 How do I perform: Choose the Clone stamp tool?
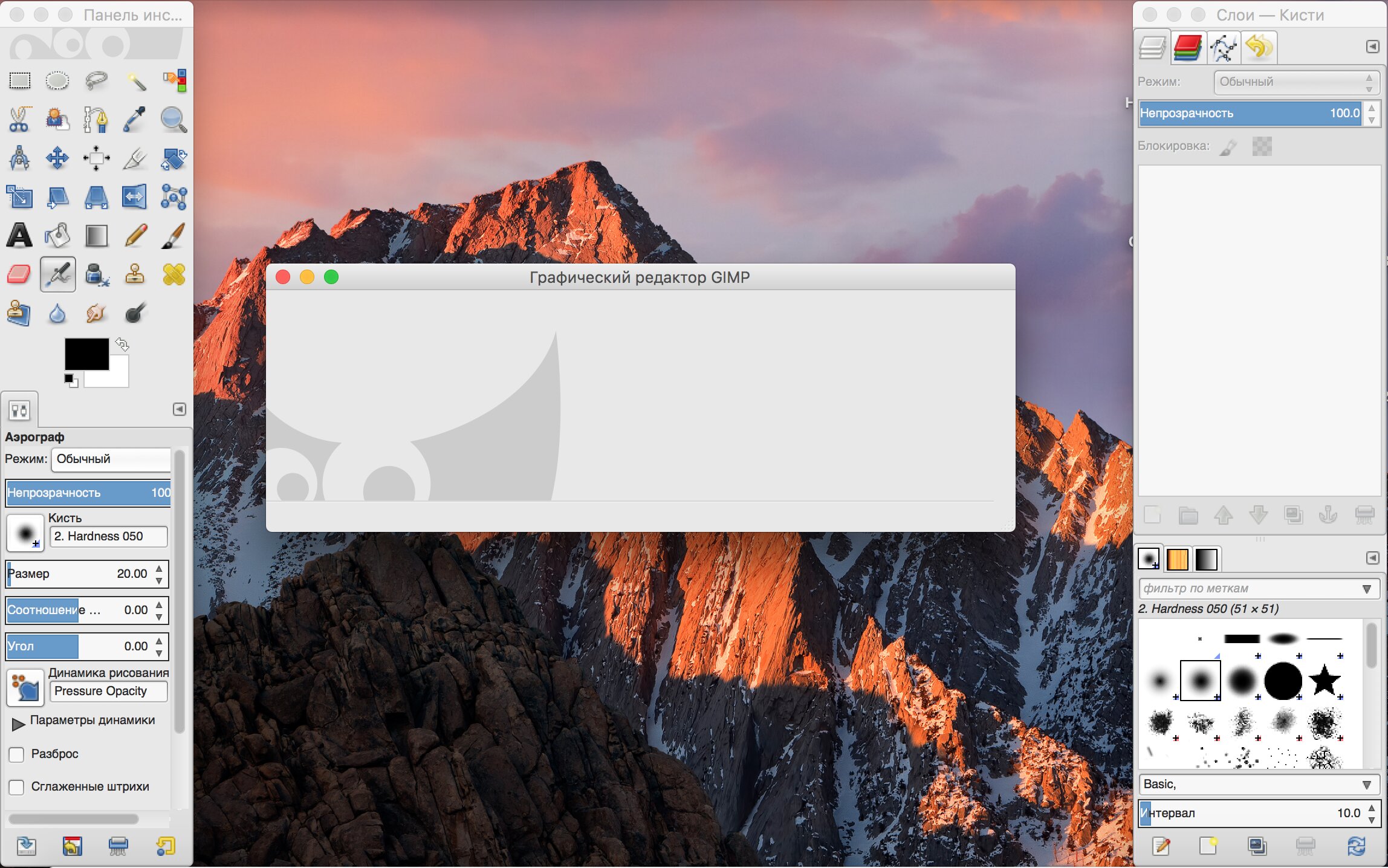[135, 274]
